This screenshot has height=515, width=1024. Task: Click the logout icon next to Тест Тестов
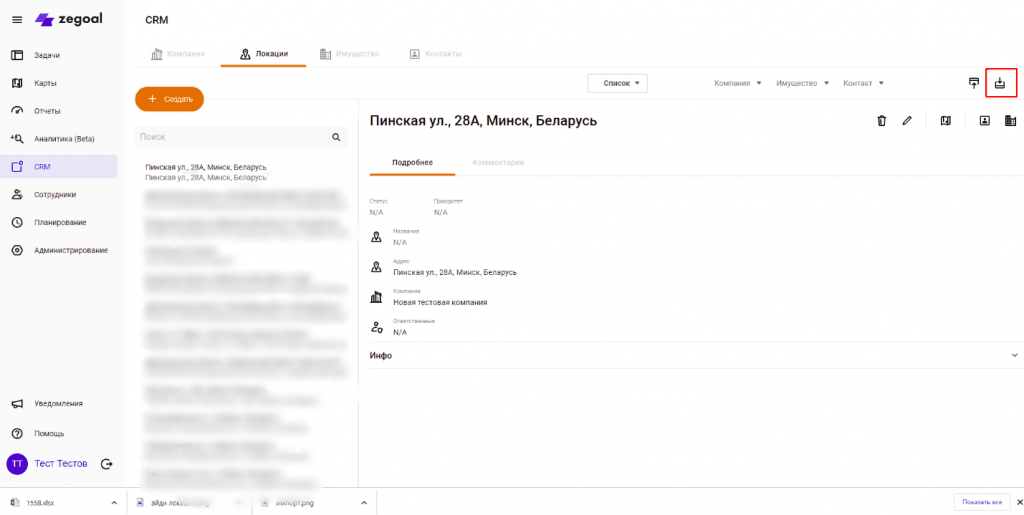click(107, 464)
